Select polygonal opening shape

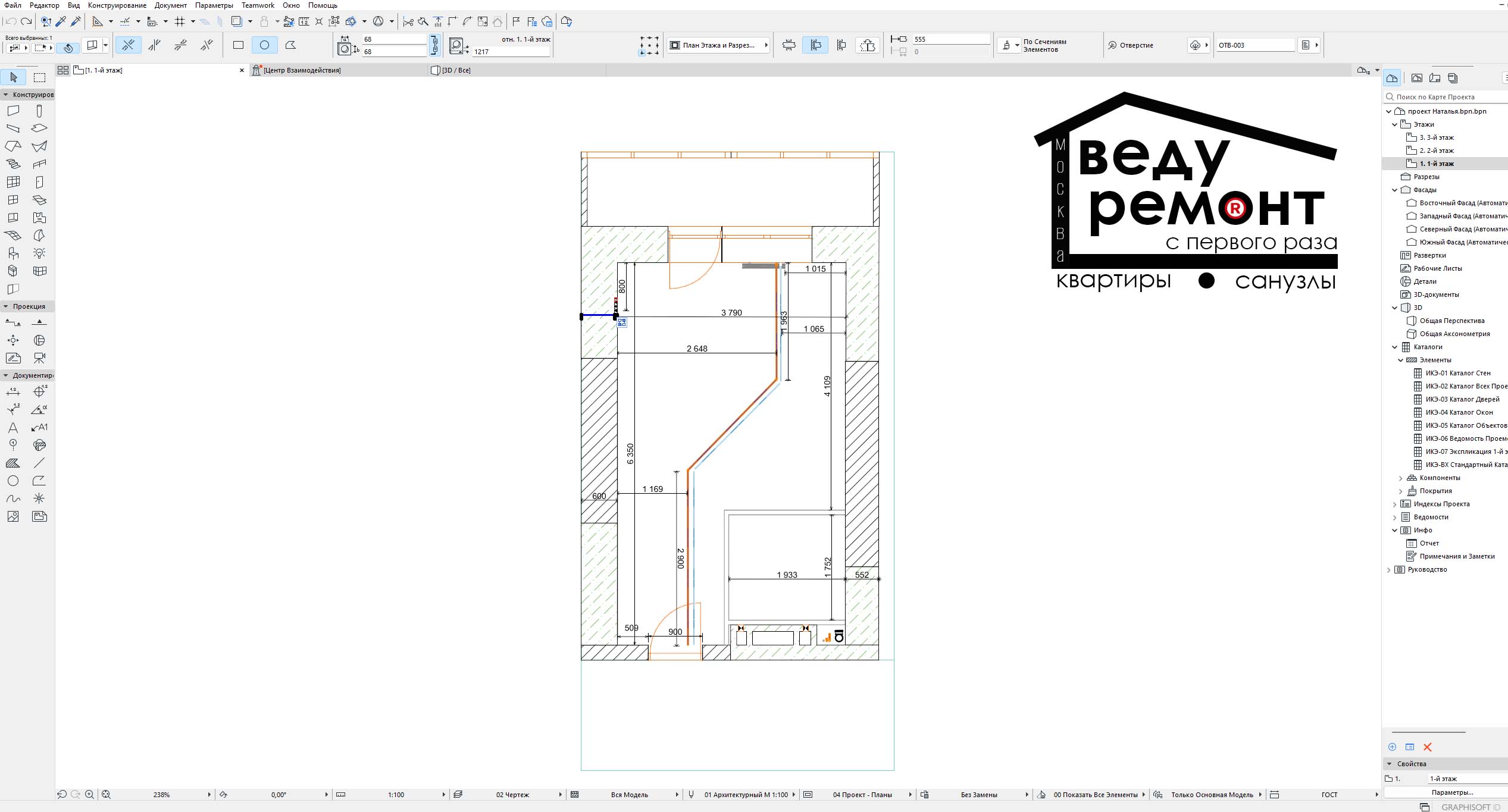(x=290, y=45)
